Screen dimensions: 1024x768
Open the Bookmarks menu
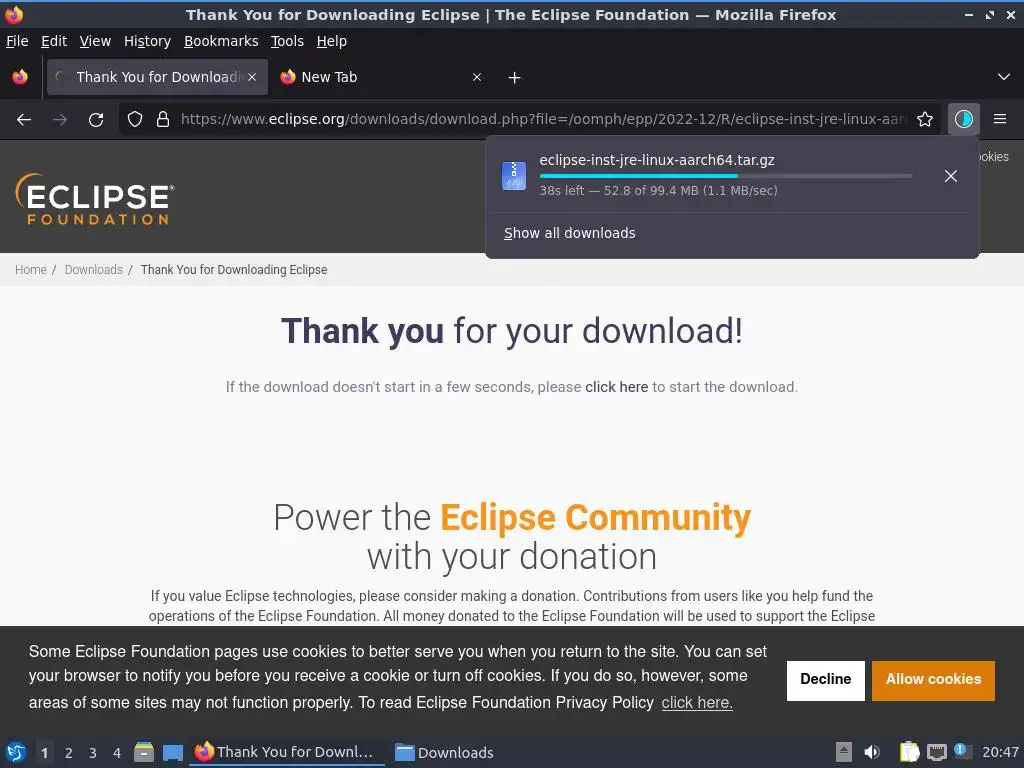tap(221, 41)
